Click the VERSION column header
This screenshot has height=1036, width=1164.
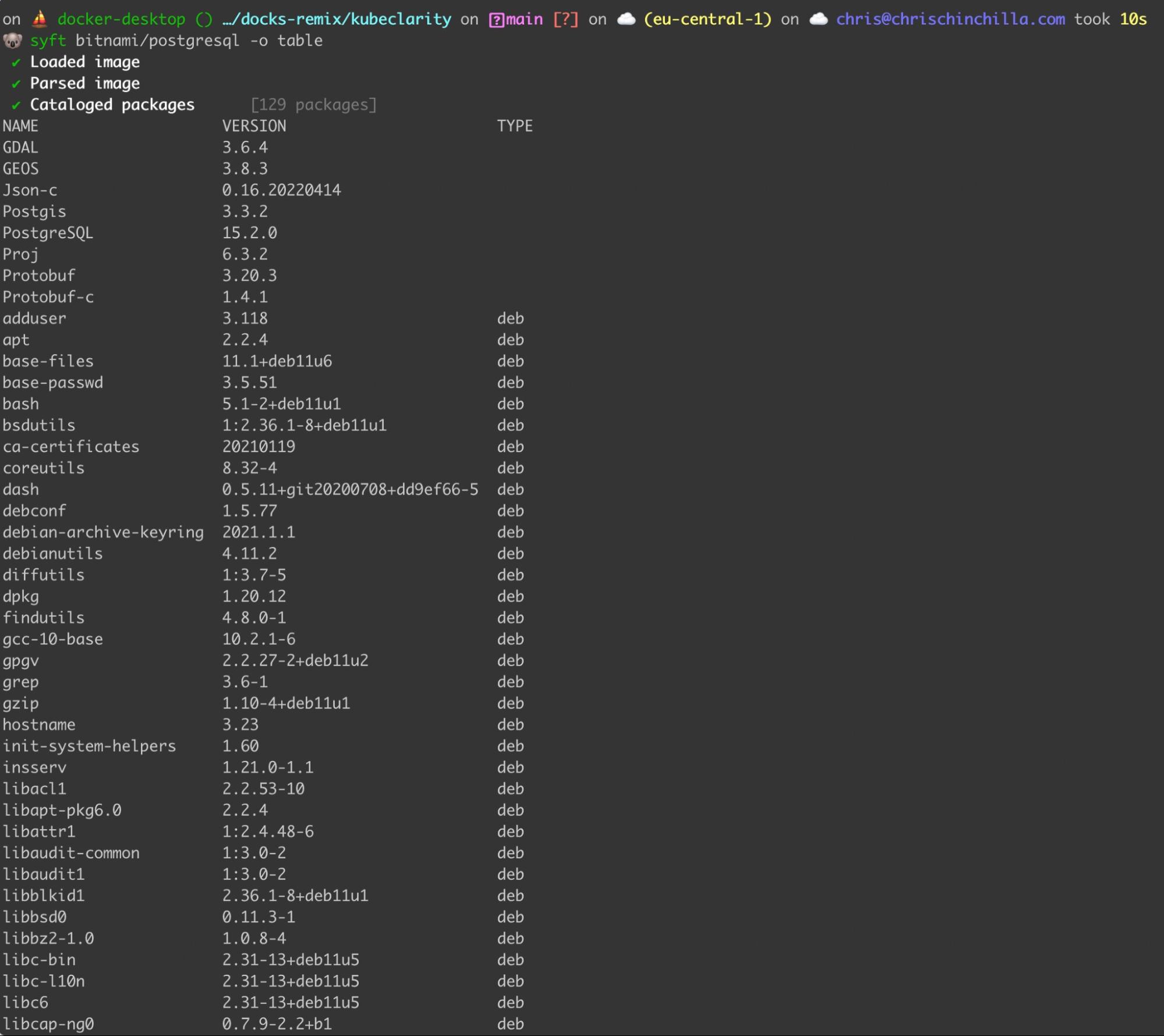[x=254, y=126]
